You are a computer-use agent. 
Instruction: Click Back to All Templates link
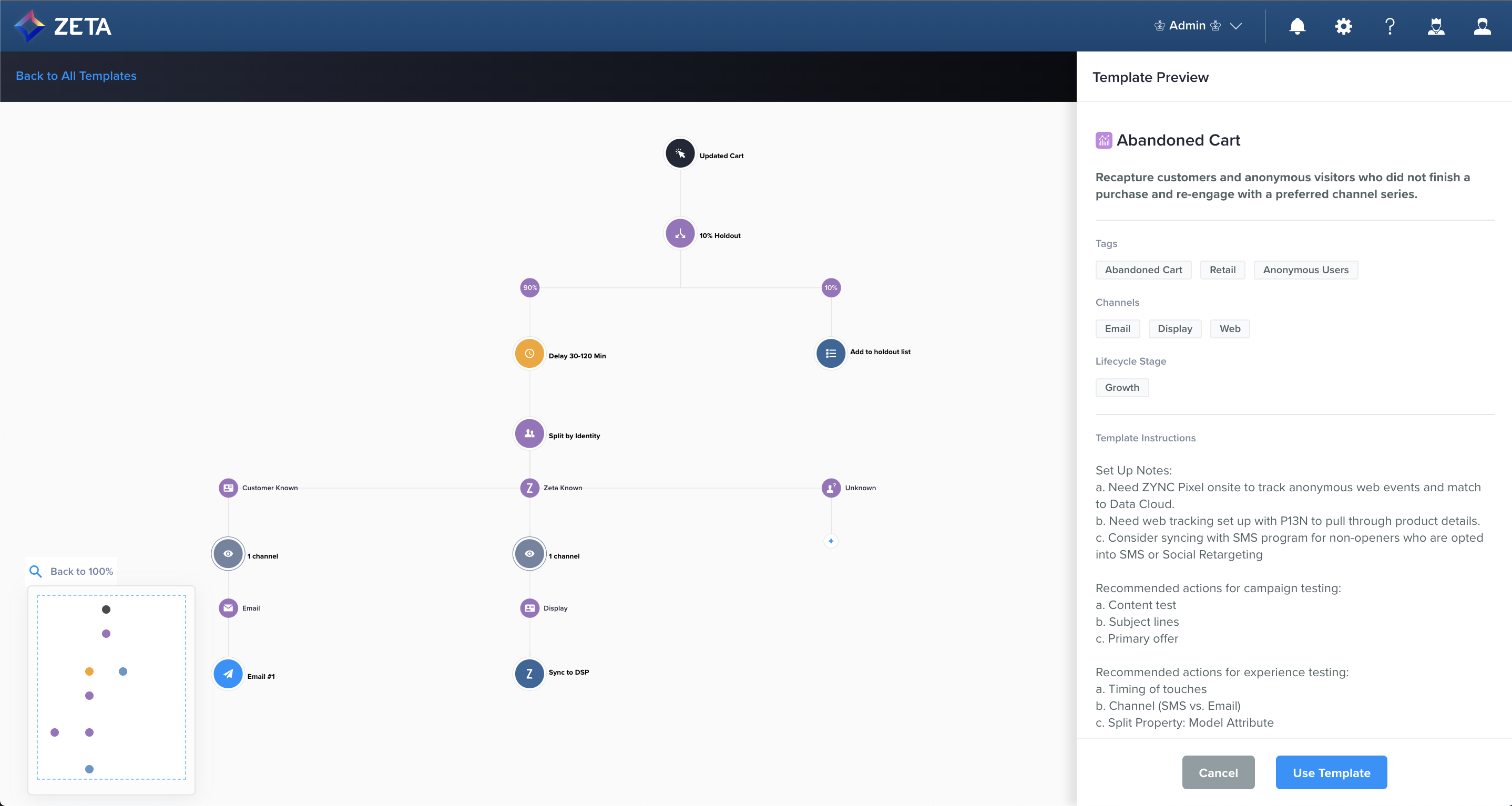point(76,76)
